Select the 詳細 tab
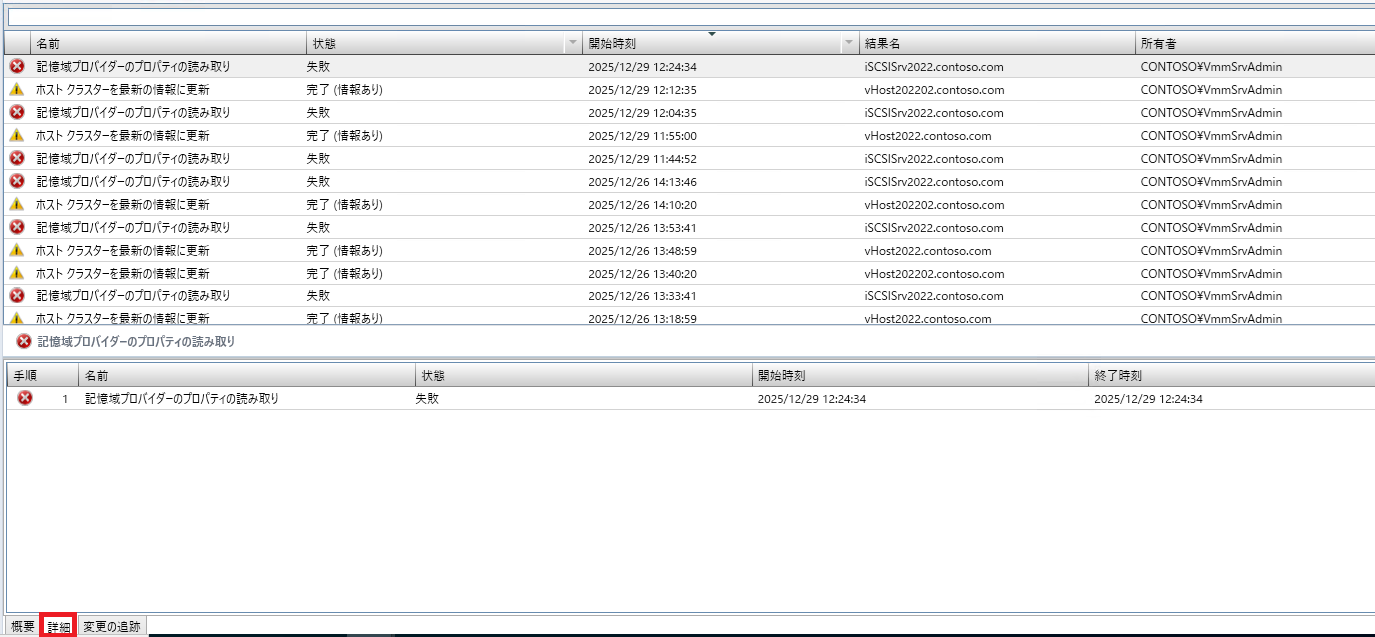1375x637 pixels. [x=59, y=627]
